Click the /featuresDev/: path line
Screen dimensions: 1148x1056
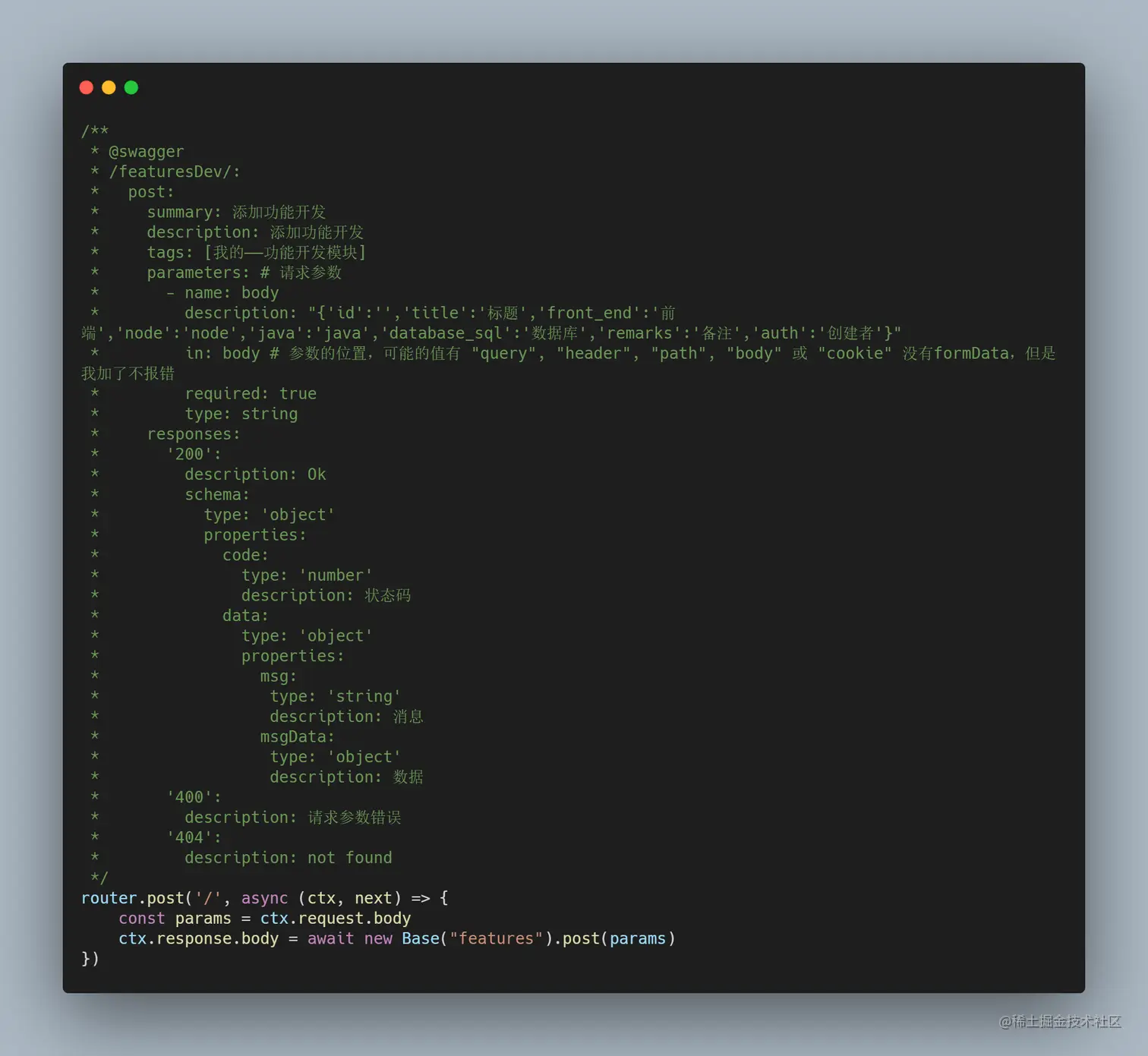174,172
